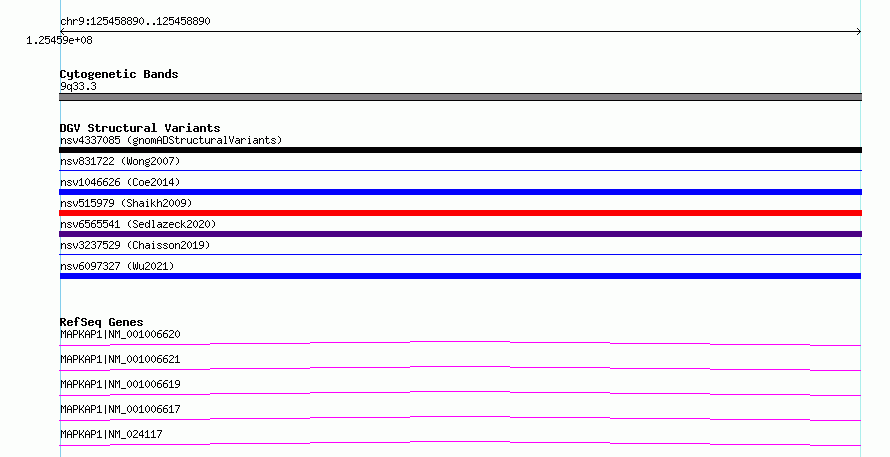Click the chr9:125458890..125458890 coordinate label
The height and width of the screenshot is (457, 890).
point(135,21)
